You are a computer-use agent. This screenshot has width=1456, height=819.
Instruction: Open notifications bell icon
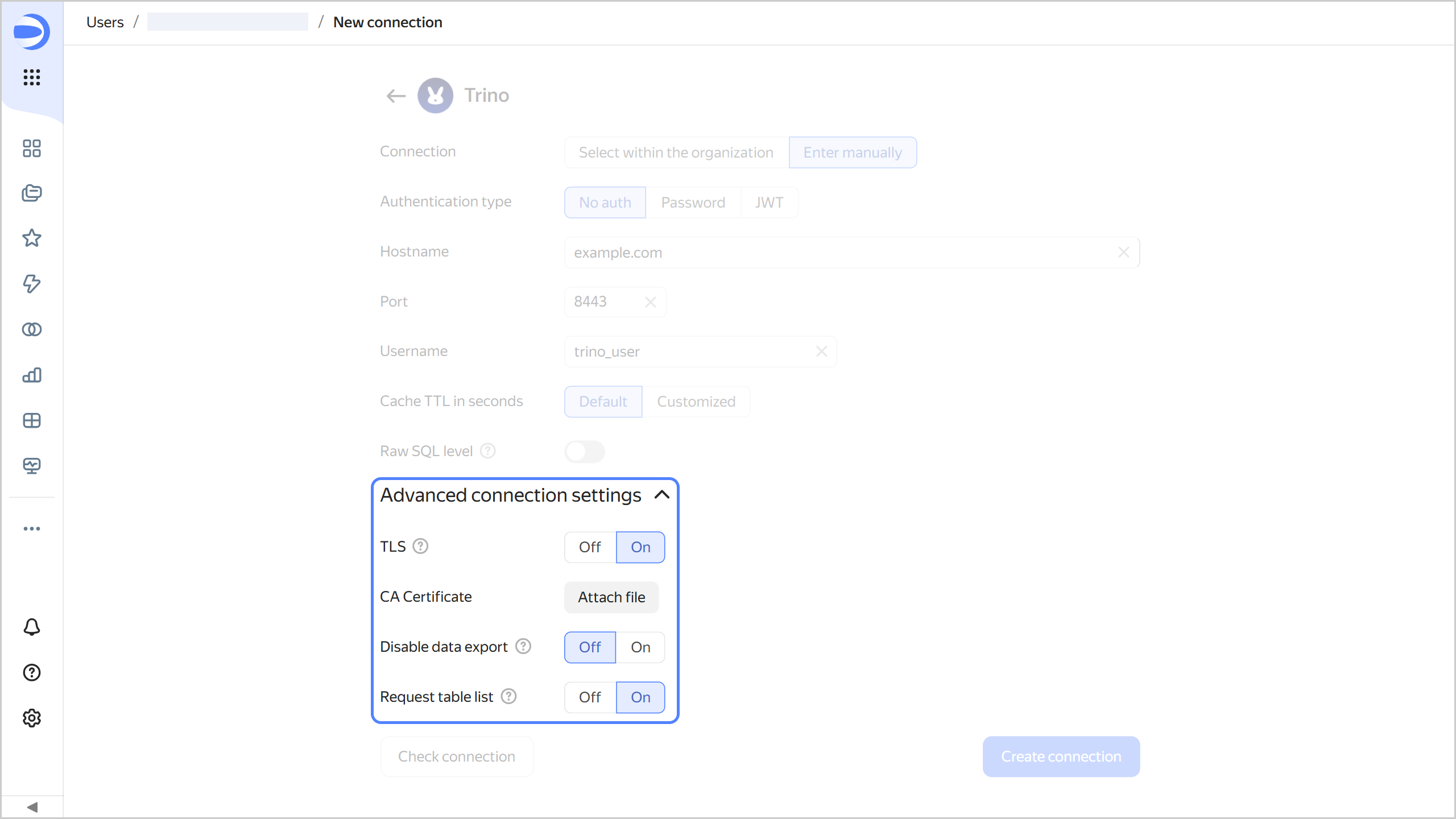click(32, 627)
